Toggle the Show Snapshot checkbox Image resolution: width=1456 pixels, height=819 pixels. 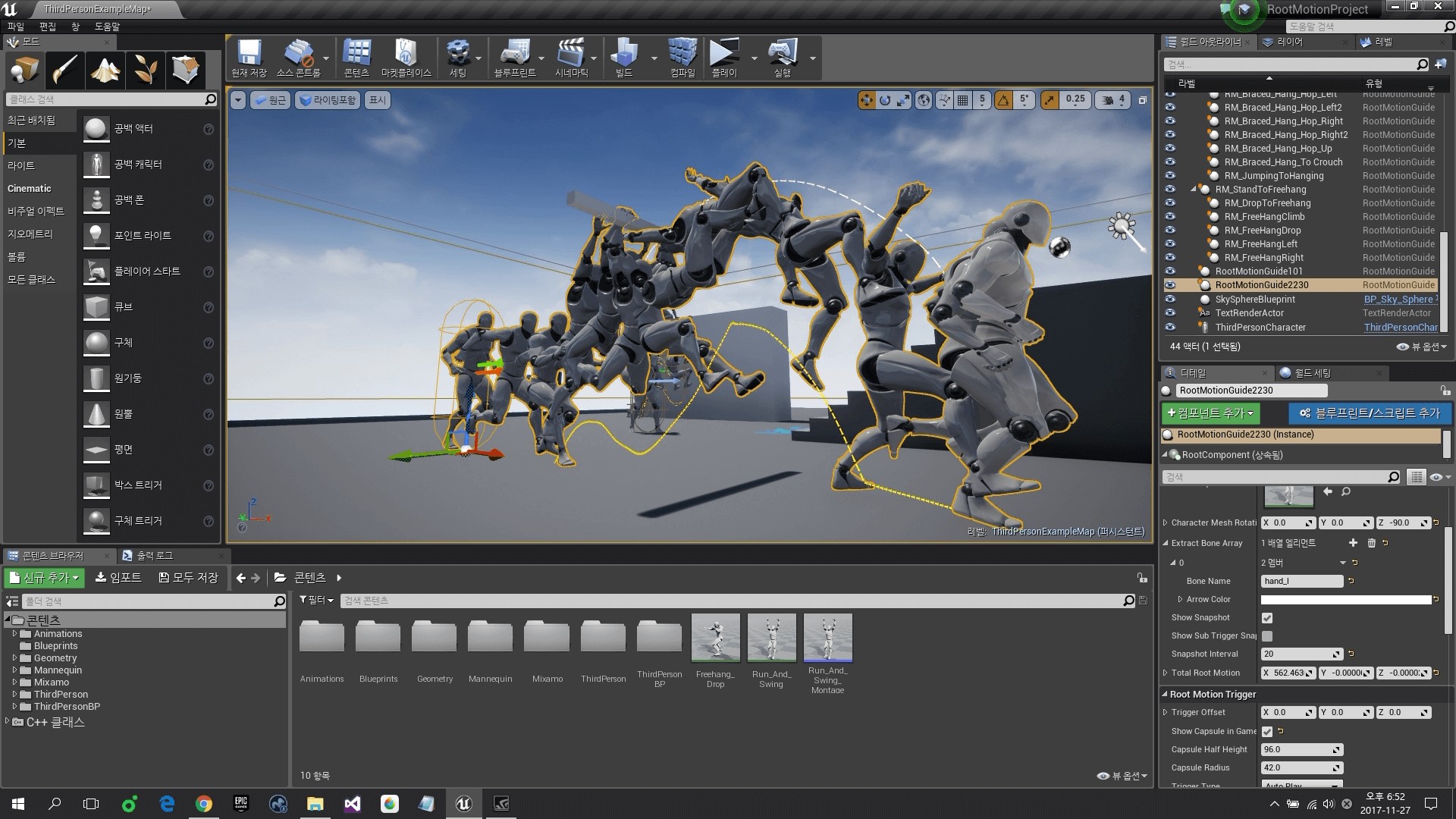pos(1267,618)
